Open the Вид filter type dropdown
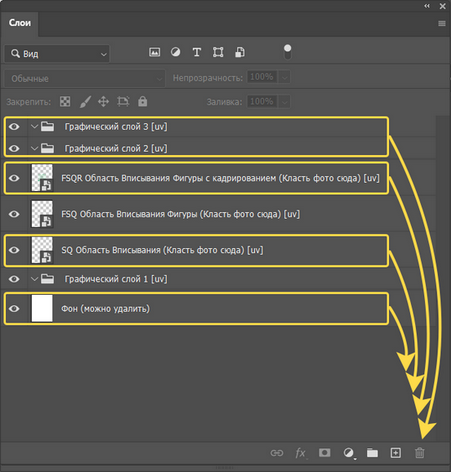Viewport: 451px width, 472px height. [57, 54]
